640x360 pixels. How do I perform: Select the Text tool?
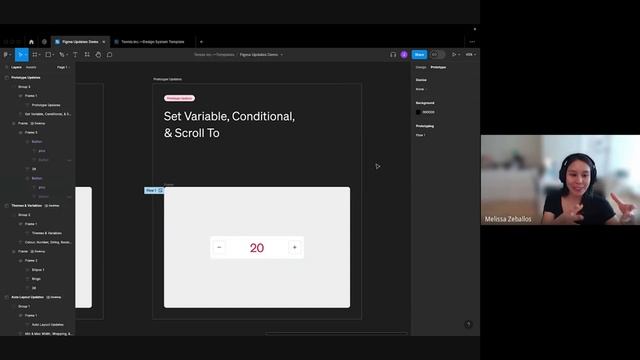click(75, 54)
